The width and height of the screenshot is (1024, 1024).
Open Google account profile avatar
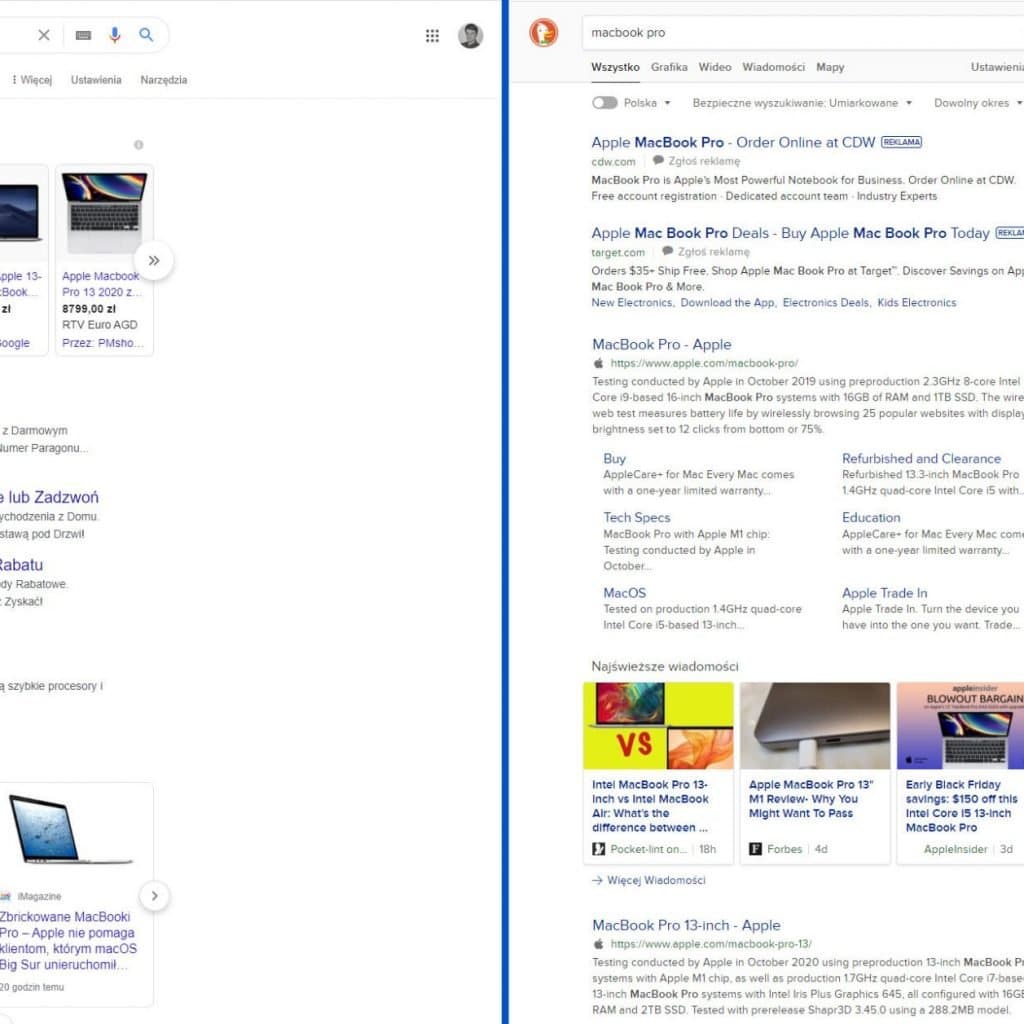coord(470,35)
